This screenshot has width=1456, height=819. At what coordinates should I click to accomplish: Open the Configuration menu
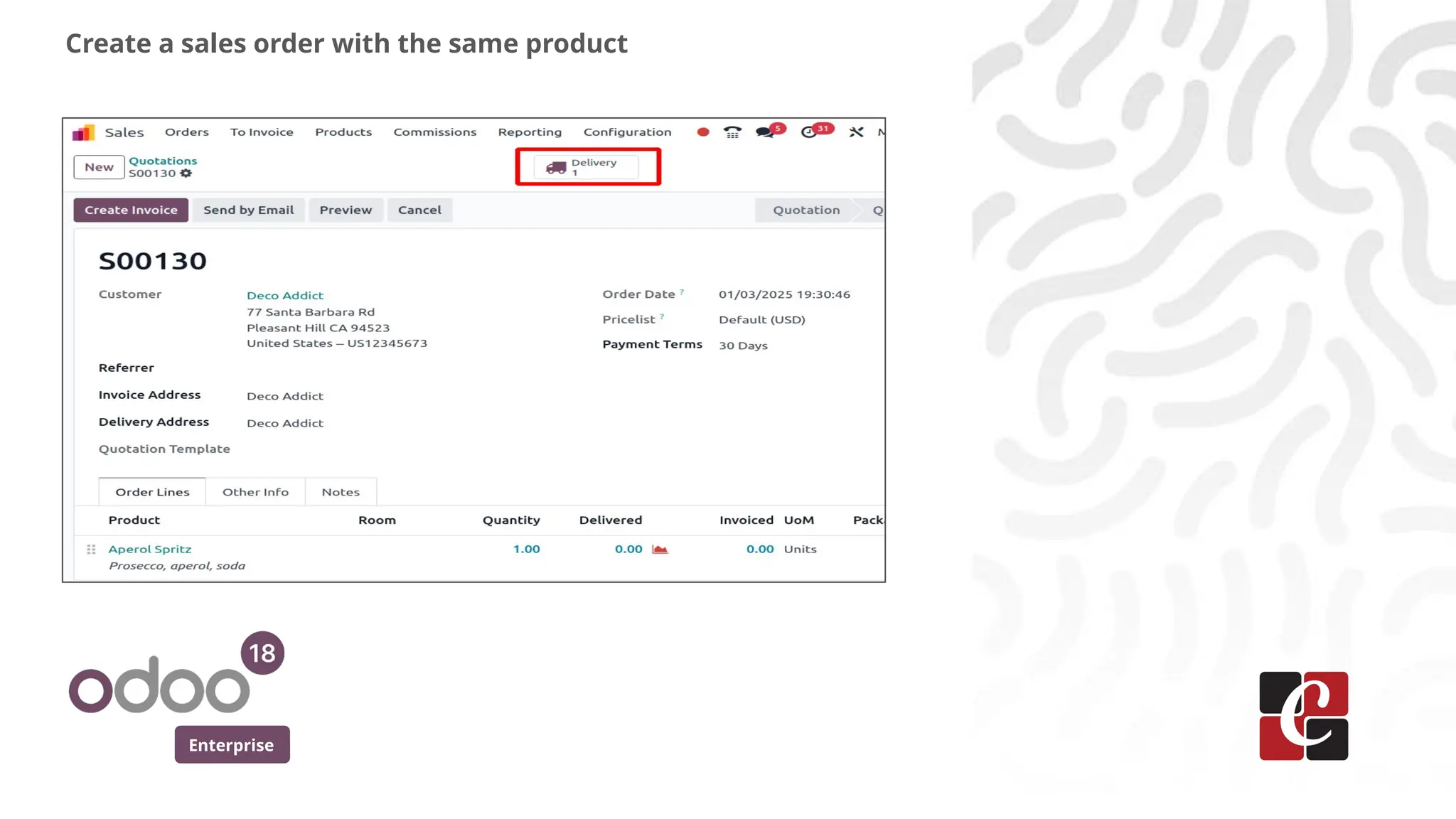point(627,132)
